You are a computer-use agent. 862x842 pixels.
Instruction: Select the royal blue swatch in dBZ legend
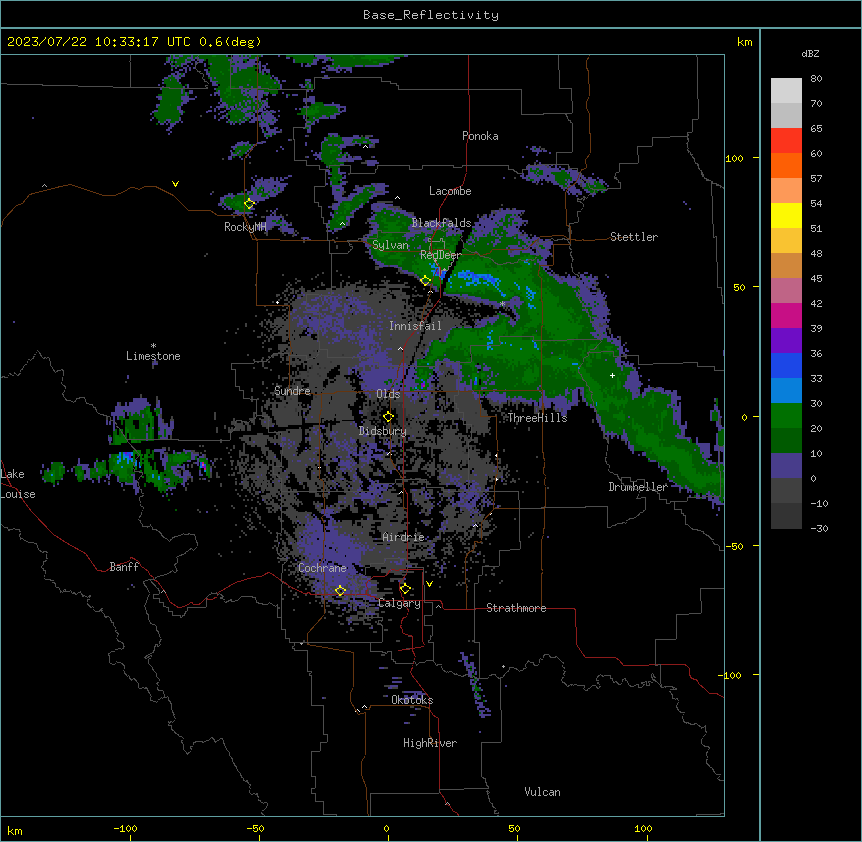pos(786,365)
